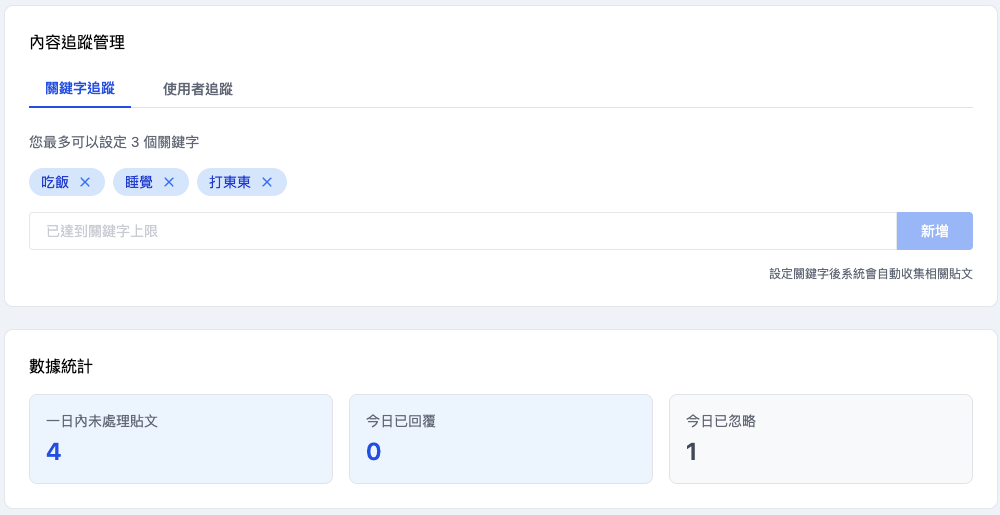This screenshot has width=1000, height=515.
Task: Click the replied today count 0
Action: point(374,452)
